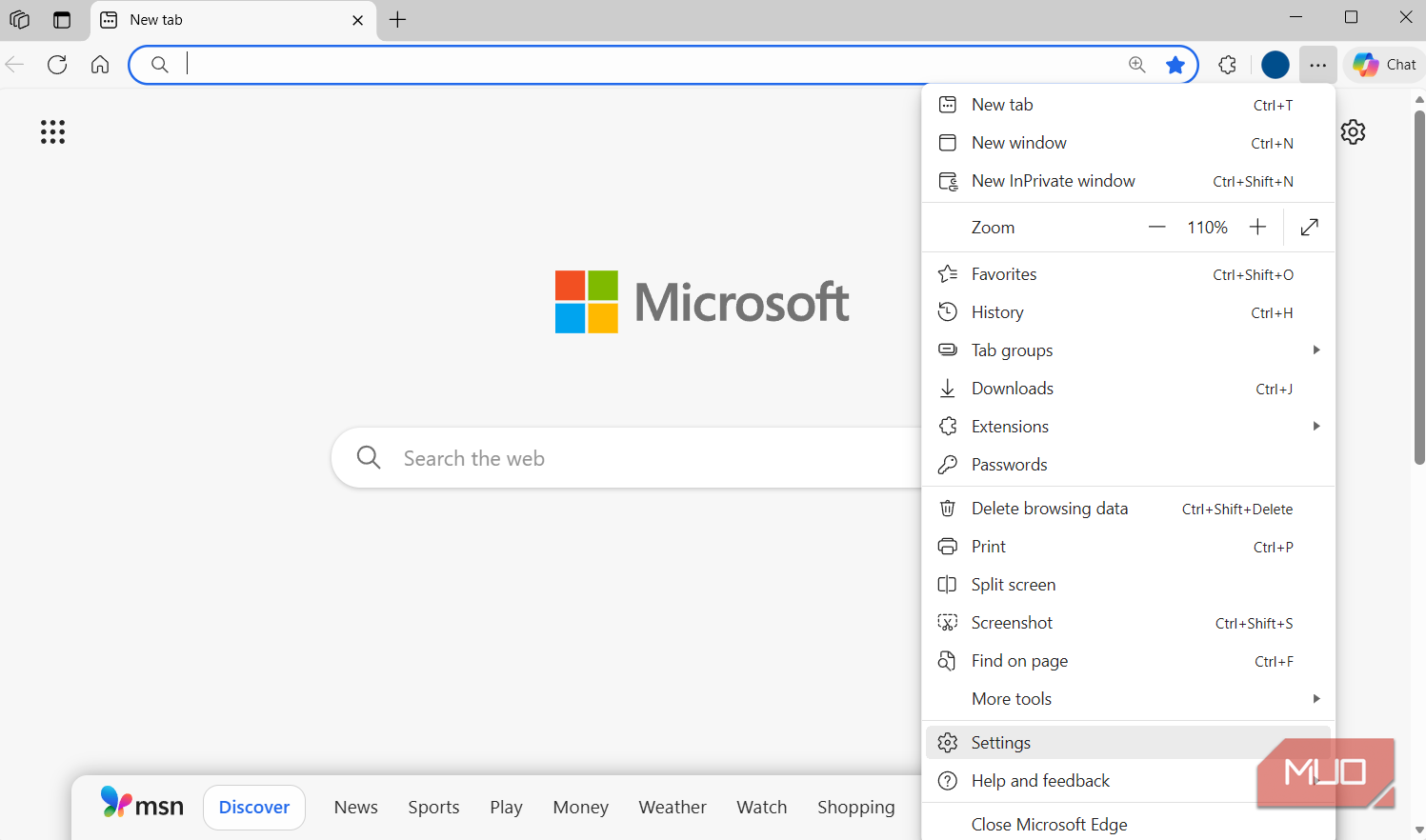Click the favorites star in address bar

point(1175,65)
